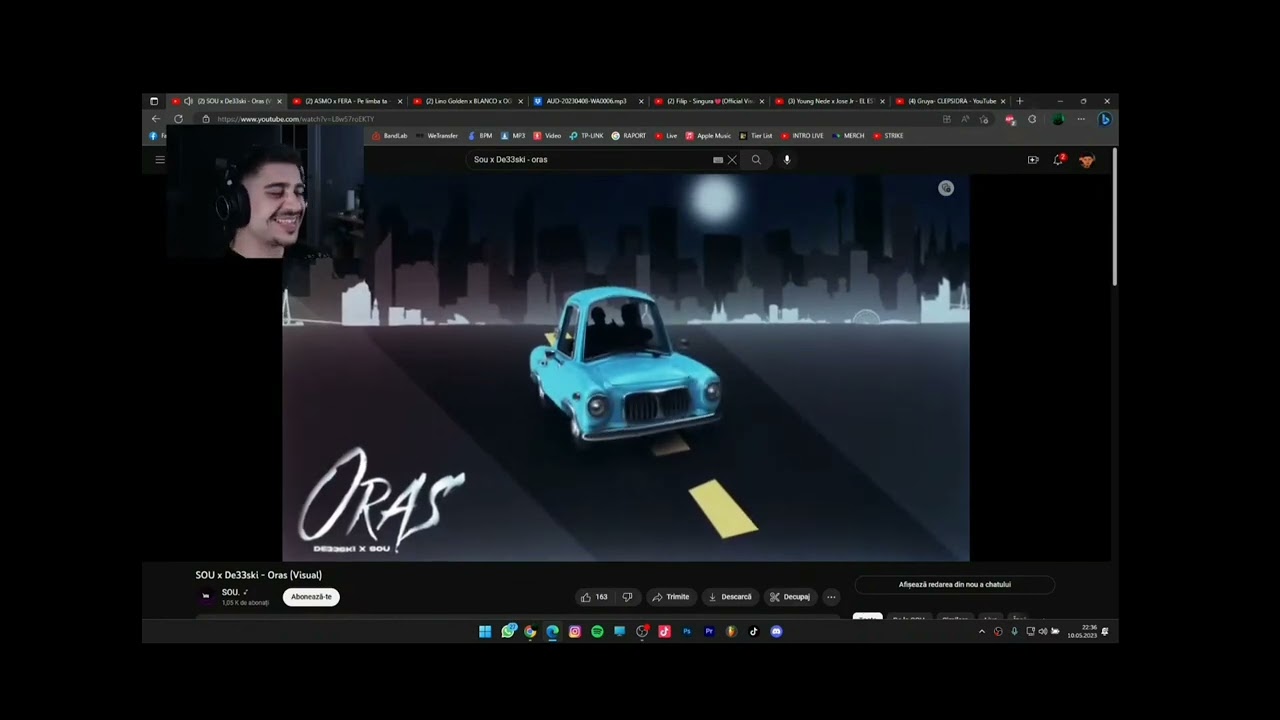1280x720 pixels.
Task: Open the Edge settings ellipsis menu
Action: (x=1081, y=119)
